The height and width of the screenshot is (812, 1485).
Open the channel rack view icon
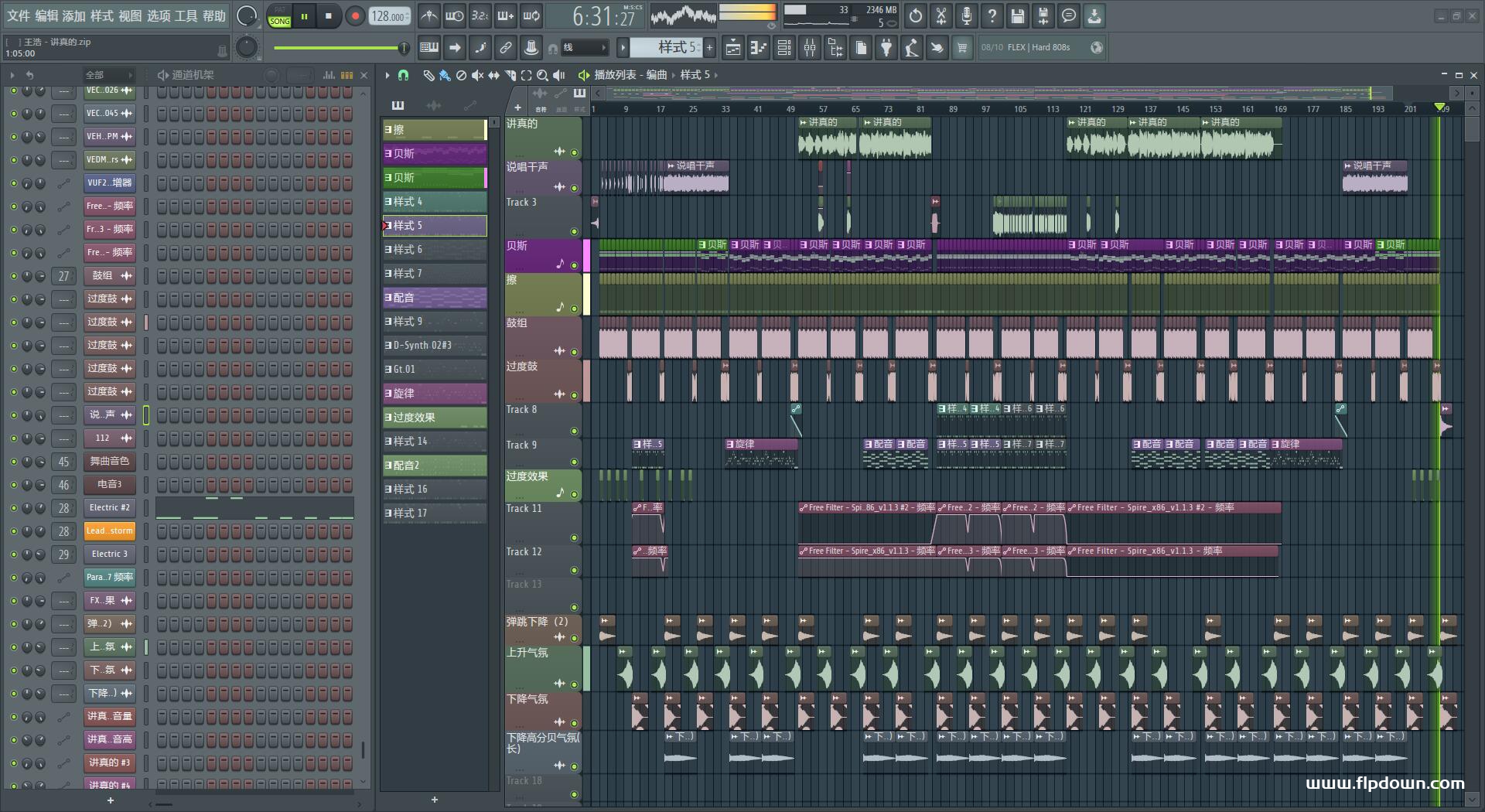click(784, 48)
